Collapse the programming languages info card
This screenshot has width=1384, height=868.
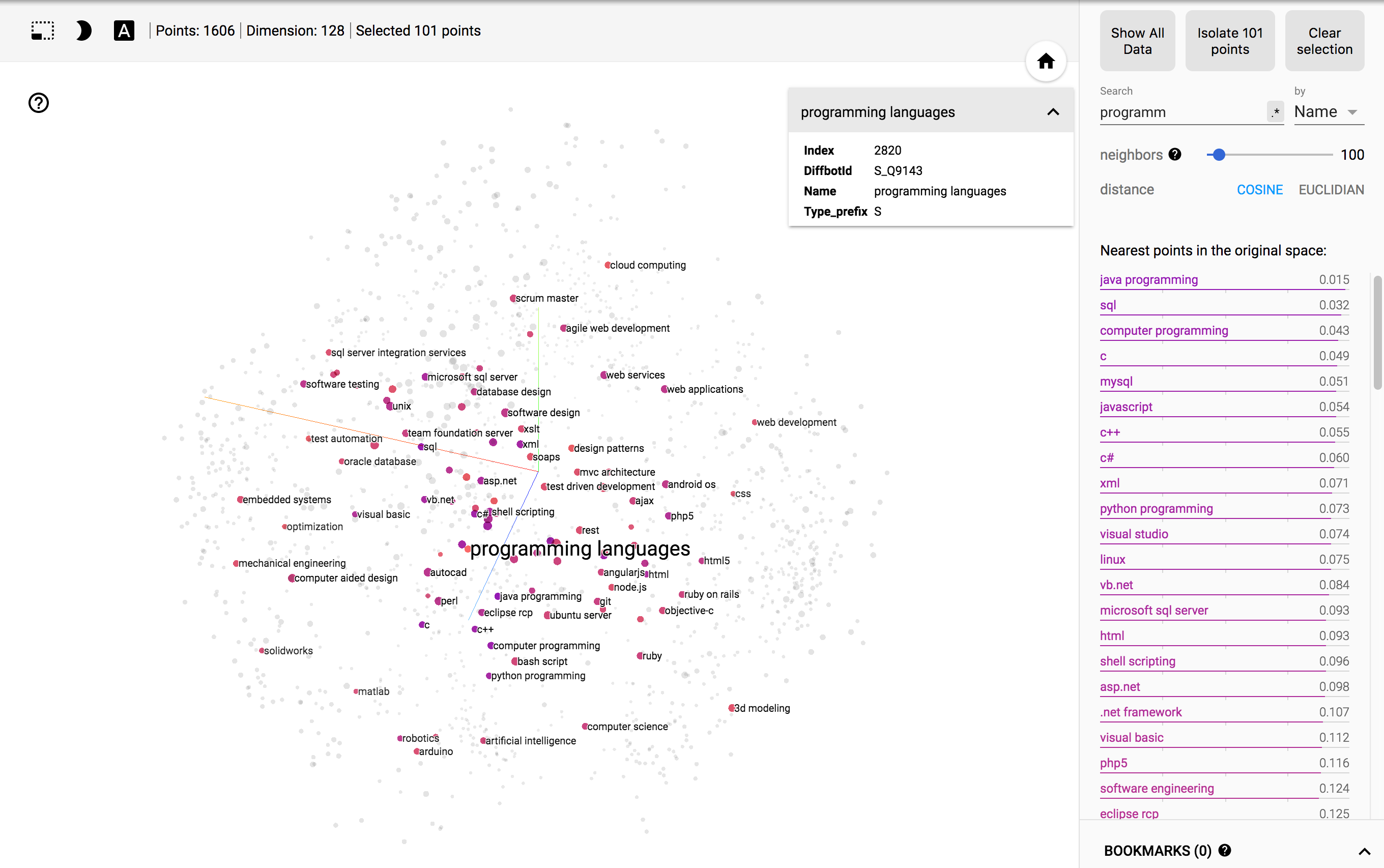pos(1053,112)
